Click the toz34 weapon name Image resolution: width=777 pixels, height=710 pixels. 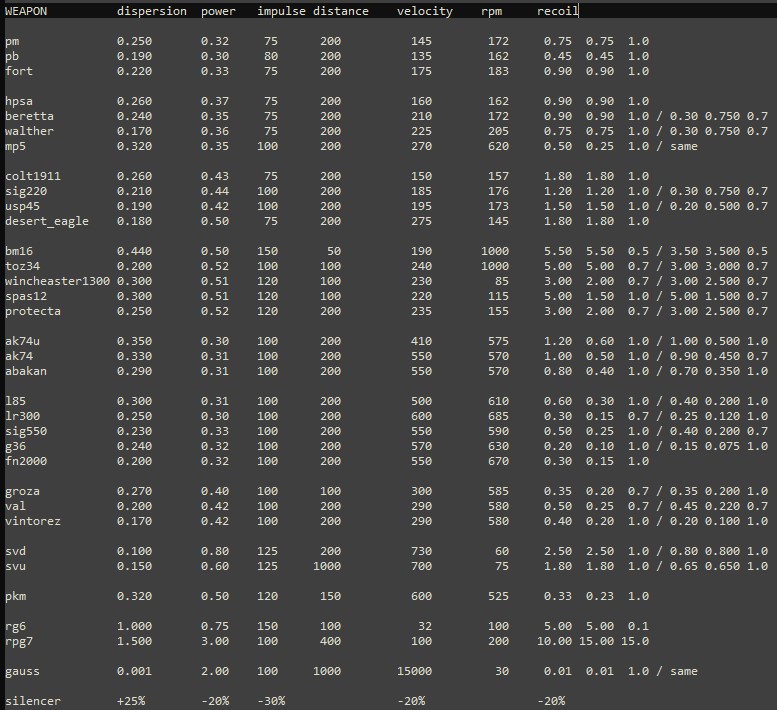(22, 266)
